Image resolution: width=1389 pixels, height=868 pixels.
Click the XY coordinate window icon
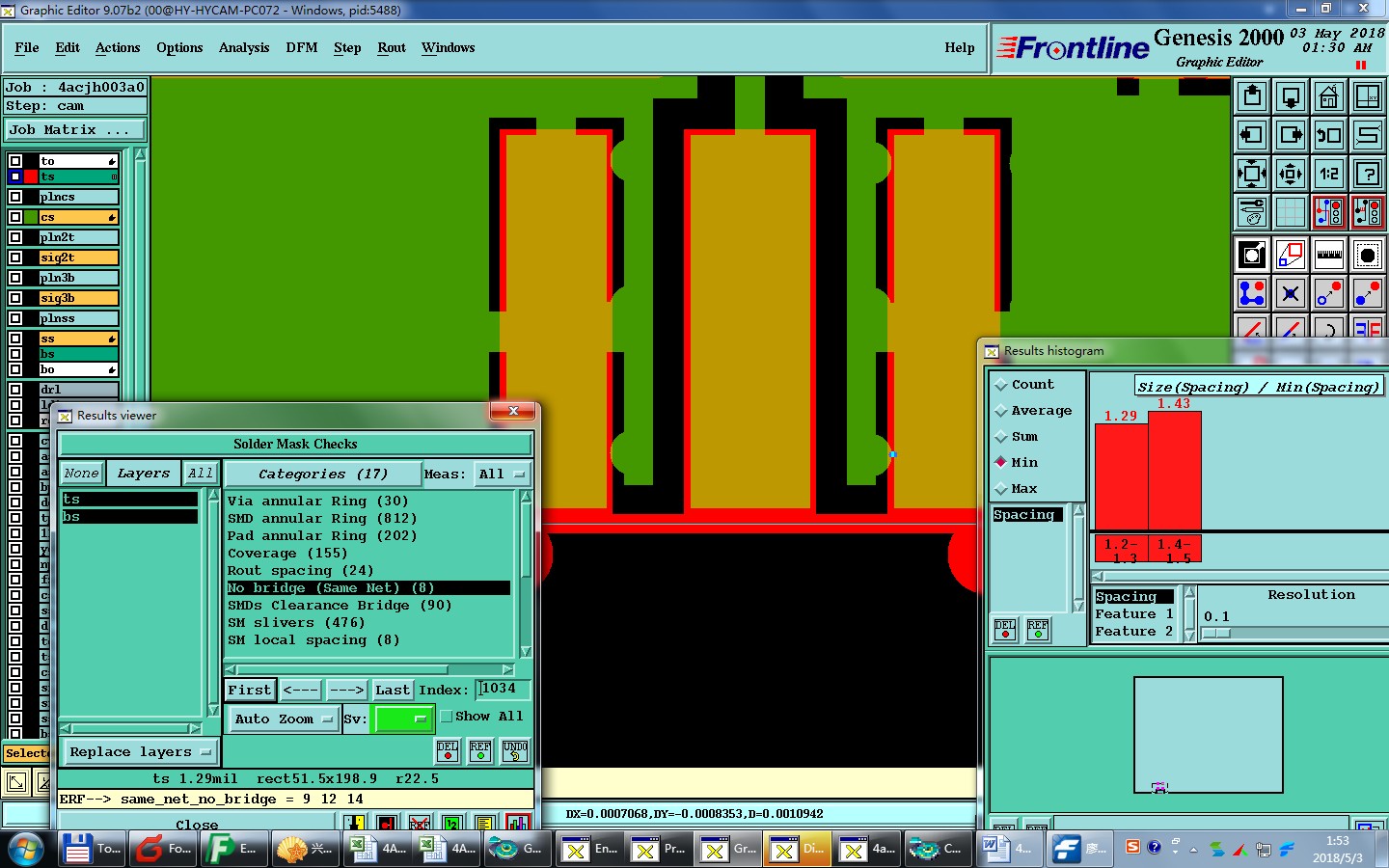pos(1368,96)
